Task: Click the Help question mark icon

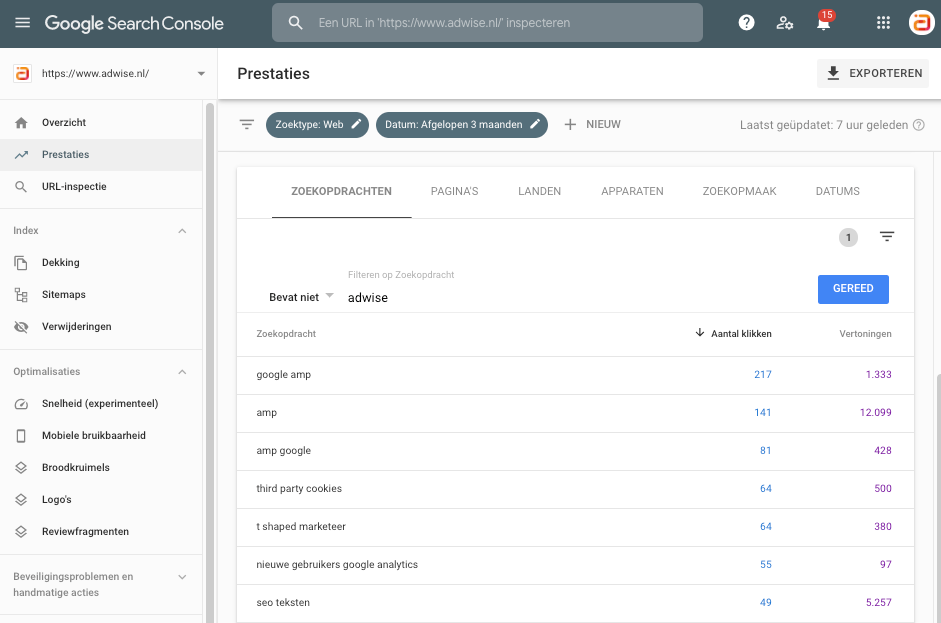Action: [x=746, y=23]
